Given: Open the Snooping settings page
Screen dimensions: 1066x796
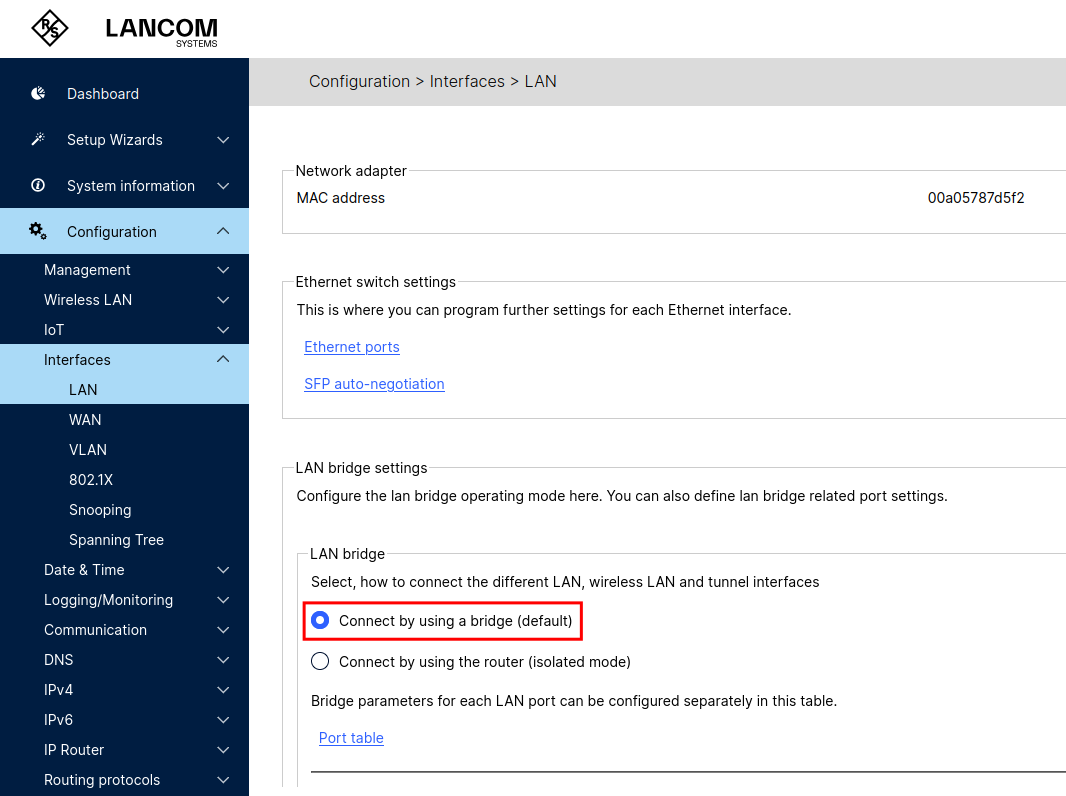Looking at the screenshot, I should [100, 510].
